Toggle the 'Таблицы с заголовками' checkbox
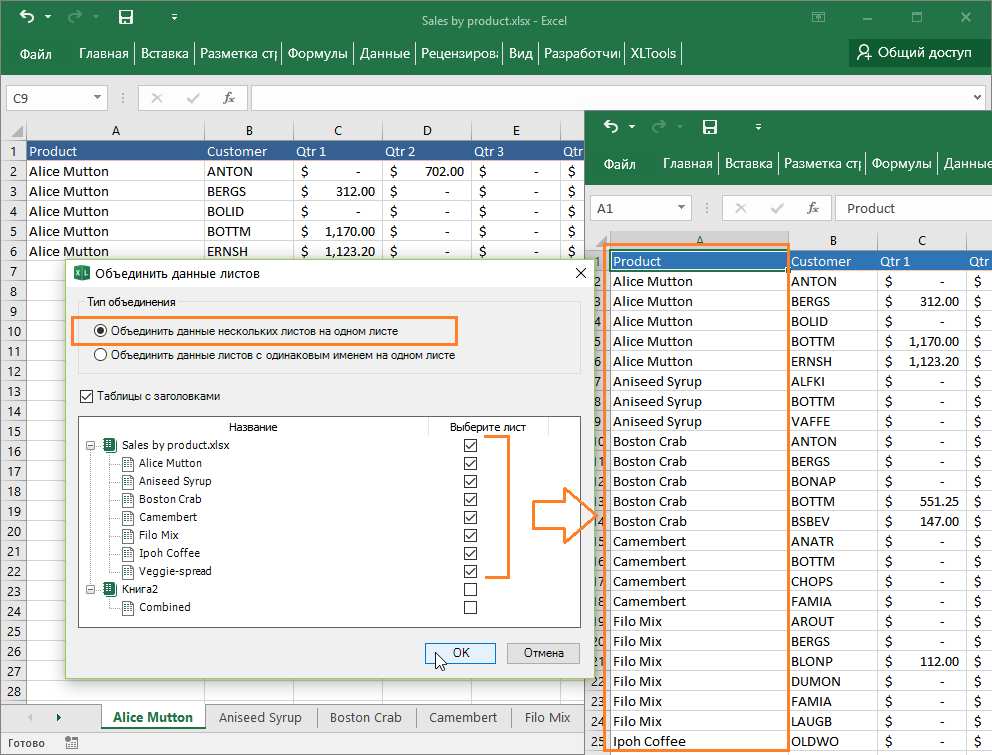992x755 pixels. click(85, 396)
